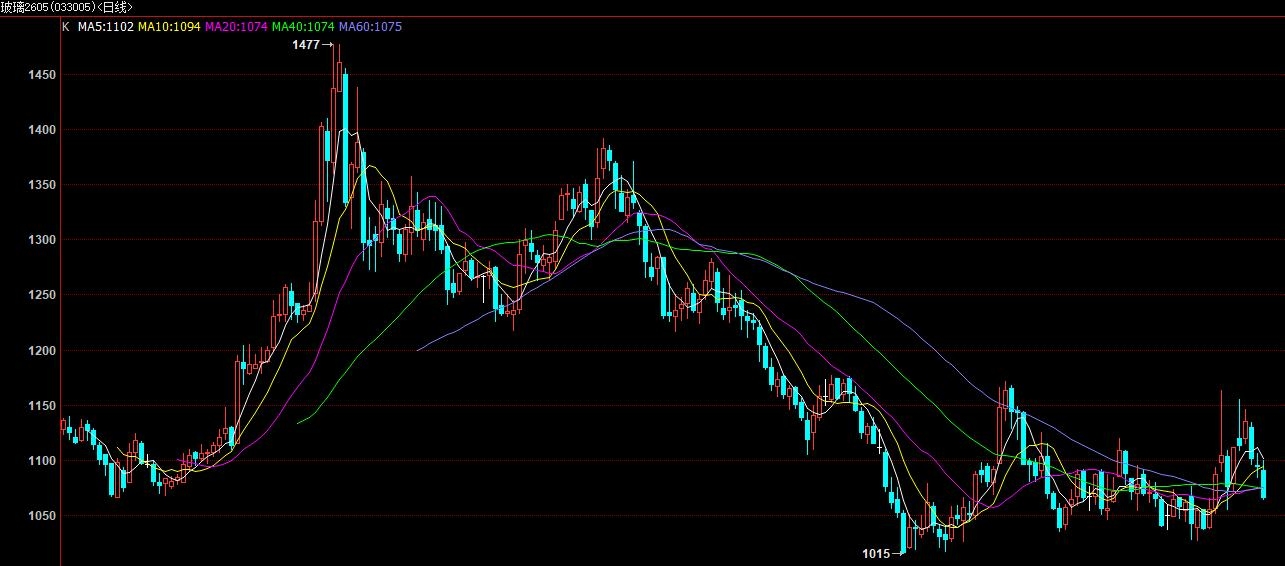1285x566 pixels.
Task: Click the 1450 price axis label
Action: tap(30, 75)
